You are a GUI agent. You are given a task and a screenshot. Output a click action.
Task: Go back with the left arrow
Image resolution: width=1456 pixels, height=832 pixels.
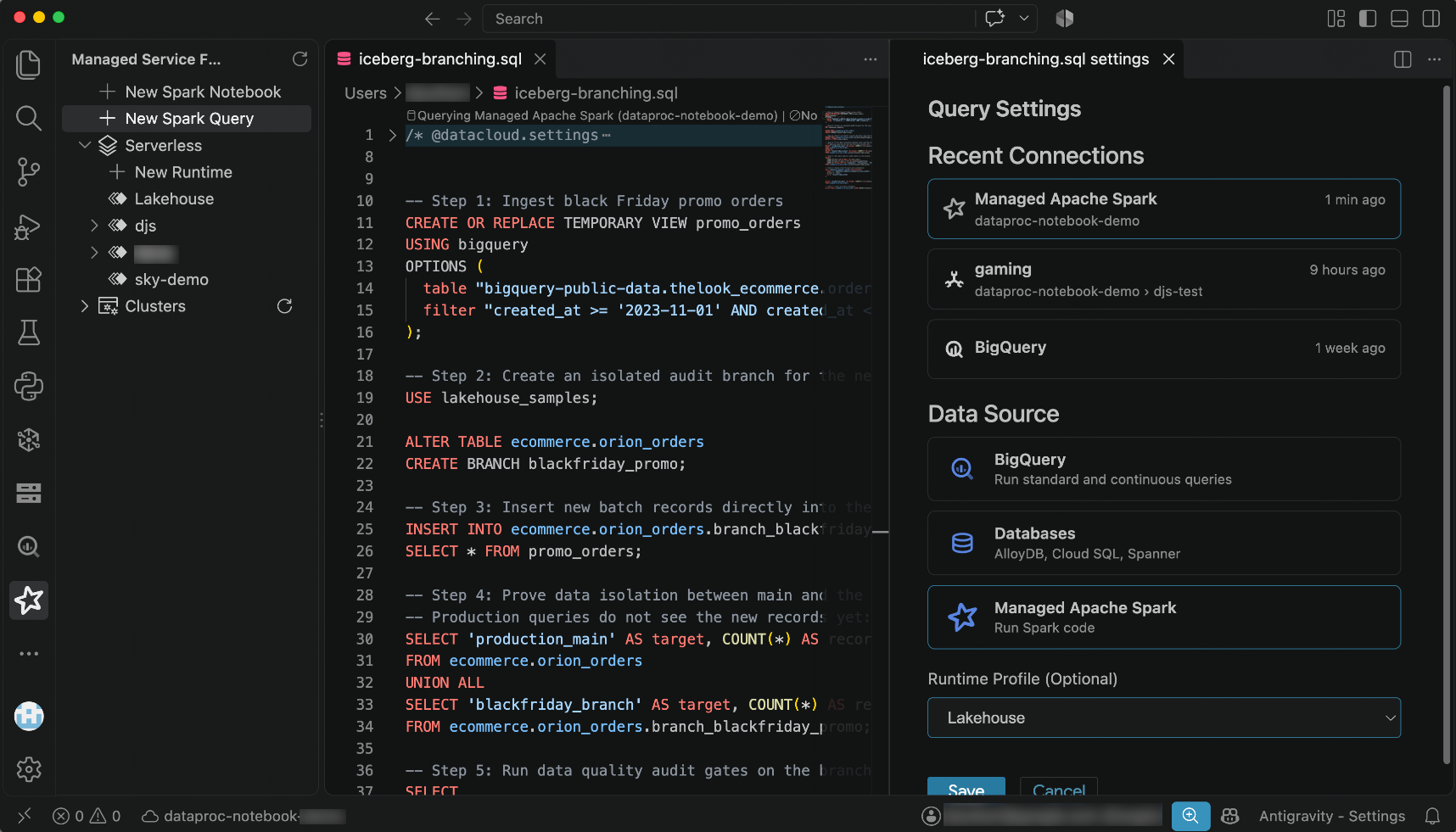click(432, 19)
